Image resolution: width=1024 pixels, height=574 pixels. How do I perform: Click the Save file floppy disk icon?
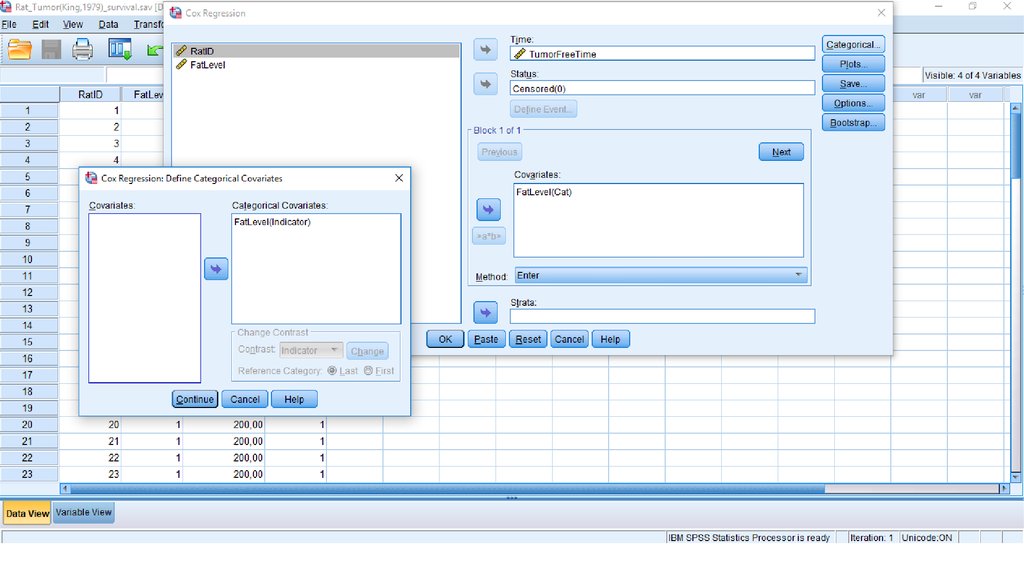(51, 49)
